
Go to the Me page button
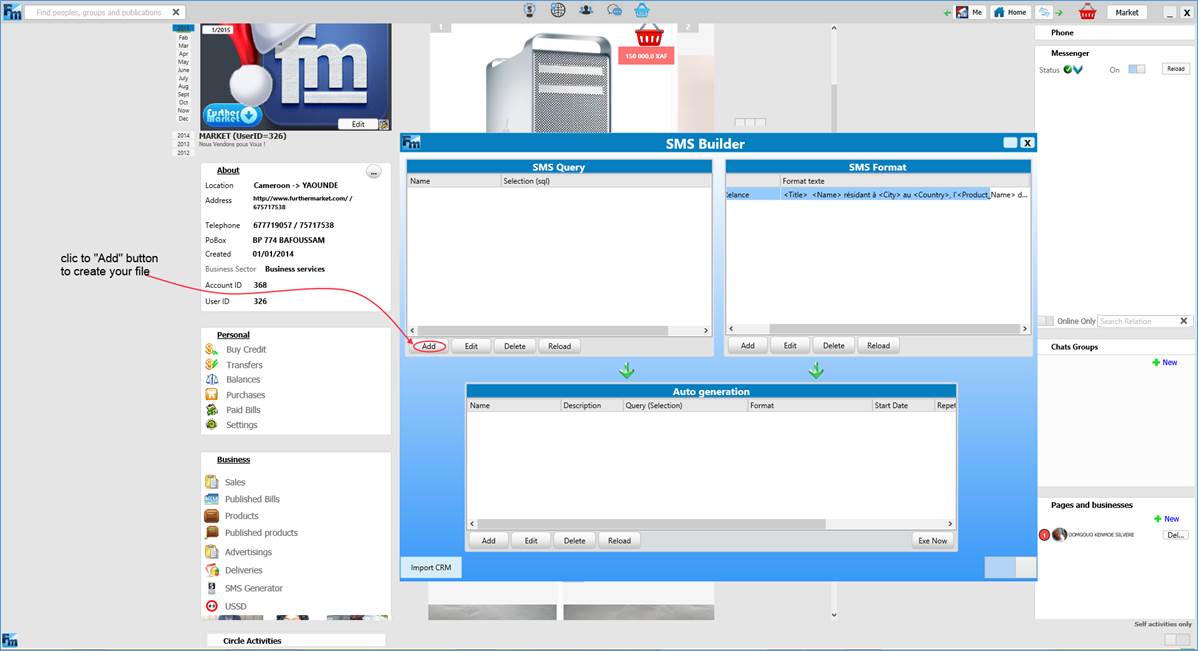[970, 12]
